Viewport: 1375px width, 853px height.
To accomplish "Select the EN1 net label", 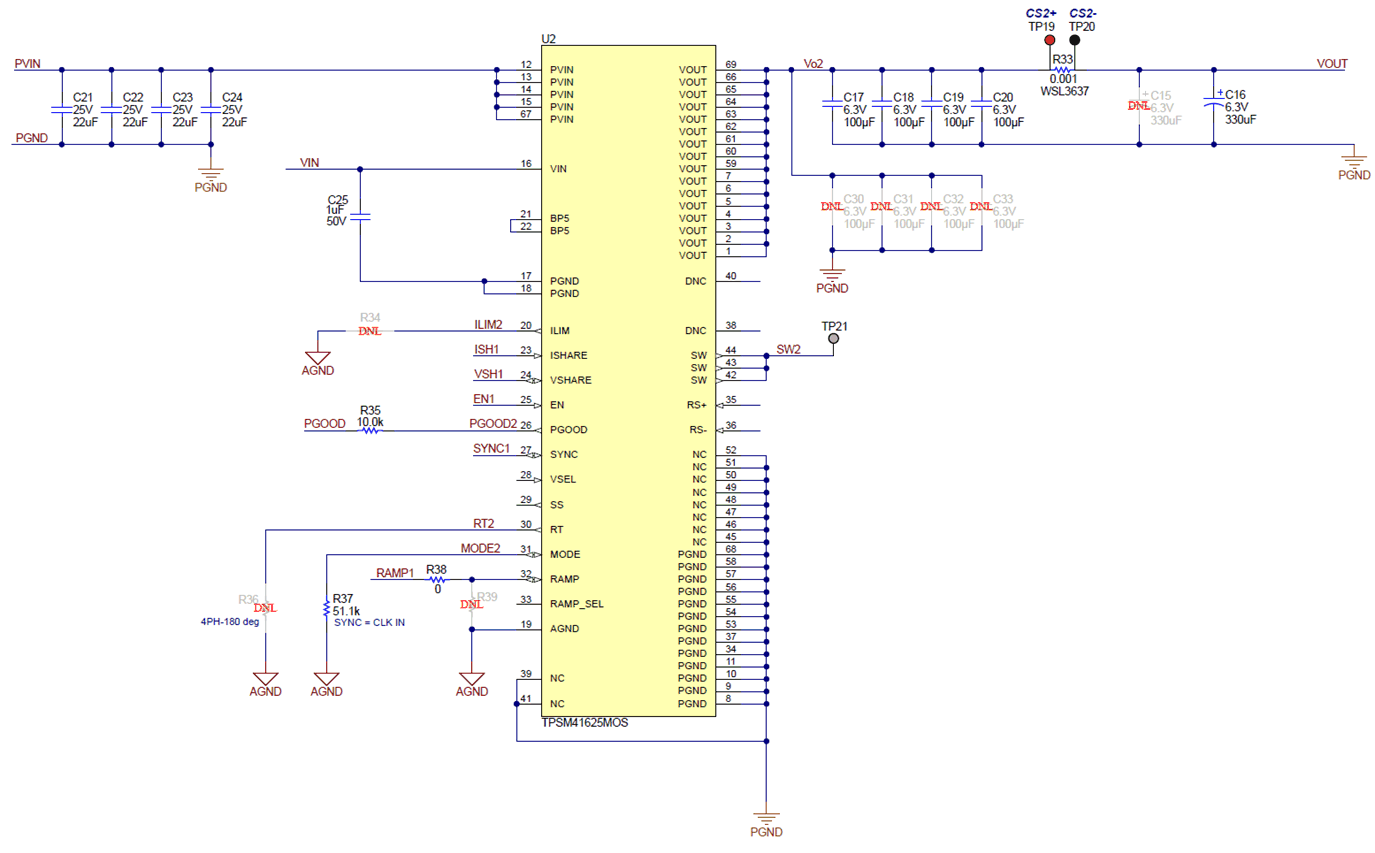I will pos(484,399).
